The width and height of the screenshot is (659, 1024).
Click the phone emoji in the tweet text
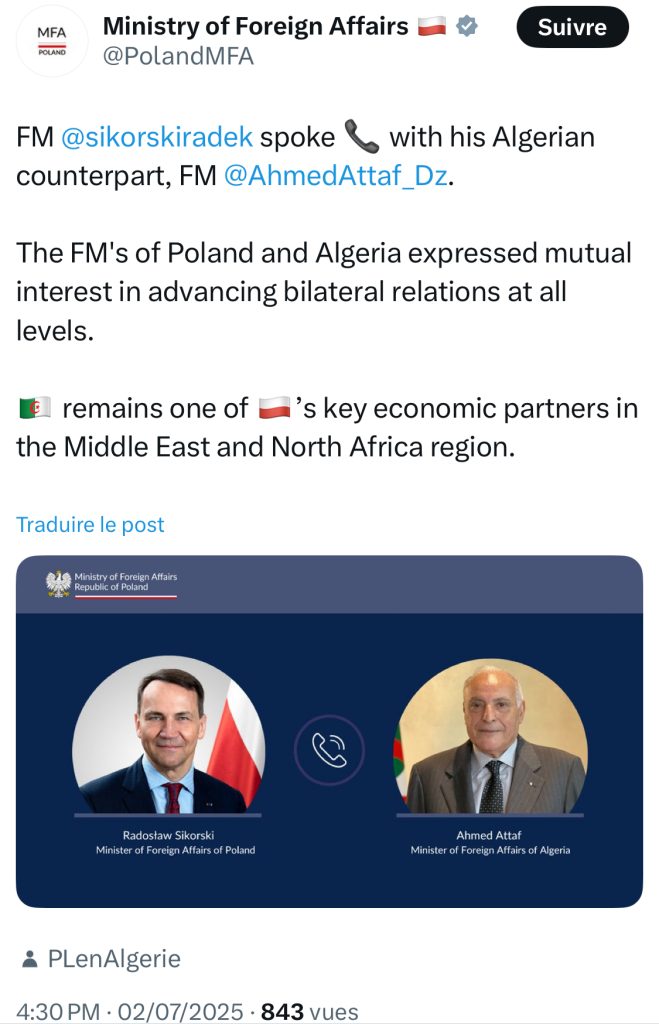361,136
